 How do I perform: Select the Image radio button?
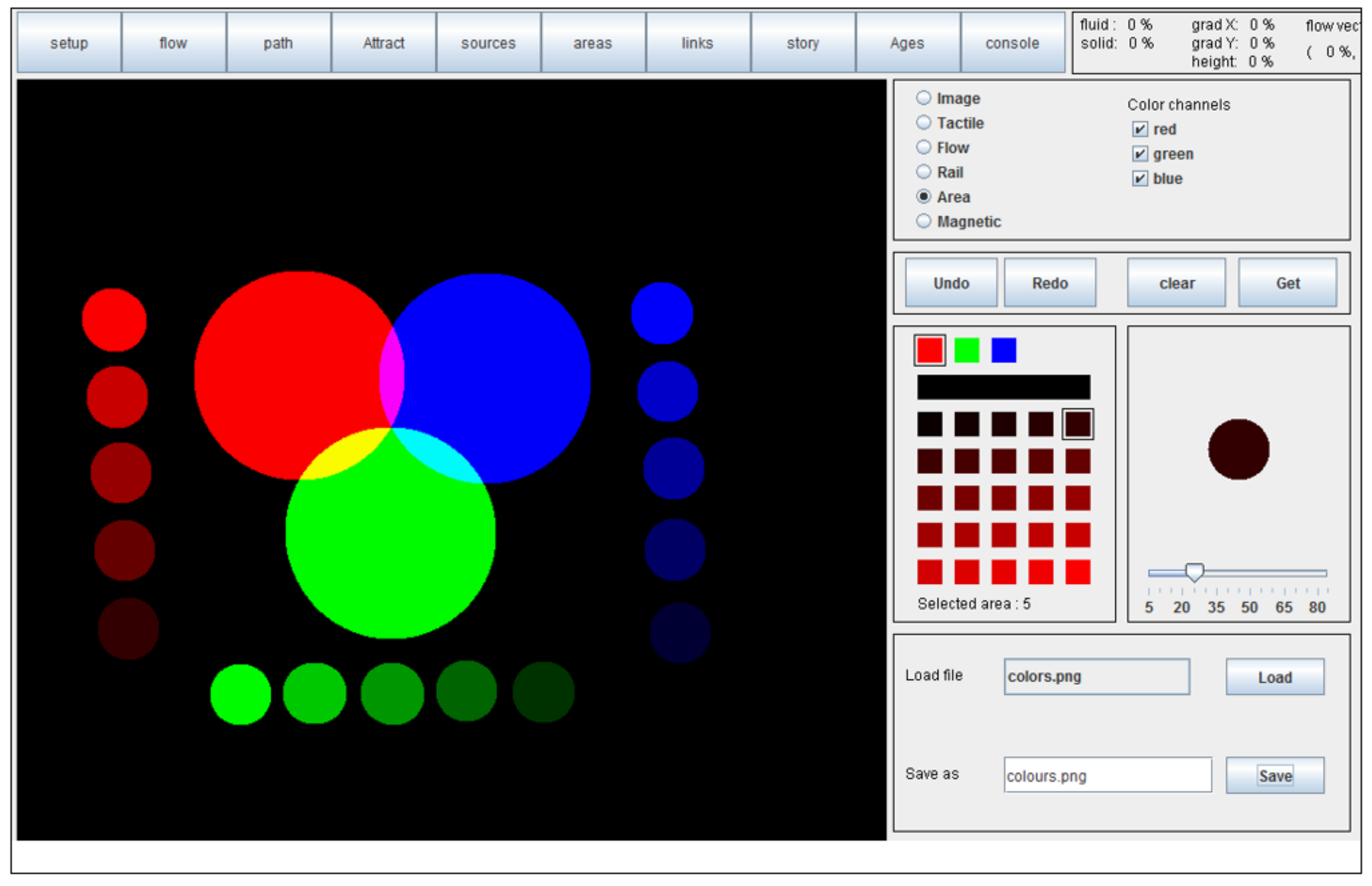(923, 98)
